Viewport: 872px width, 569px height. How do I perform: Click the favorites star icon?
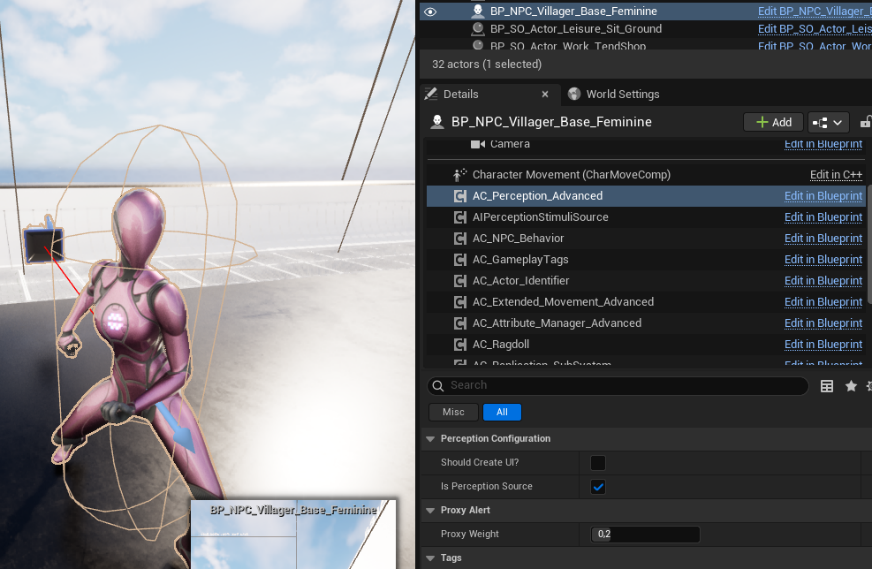(851, 386)
